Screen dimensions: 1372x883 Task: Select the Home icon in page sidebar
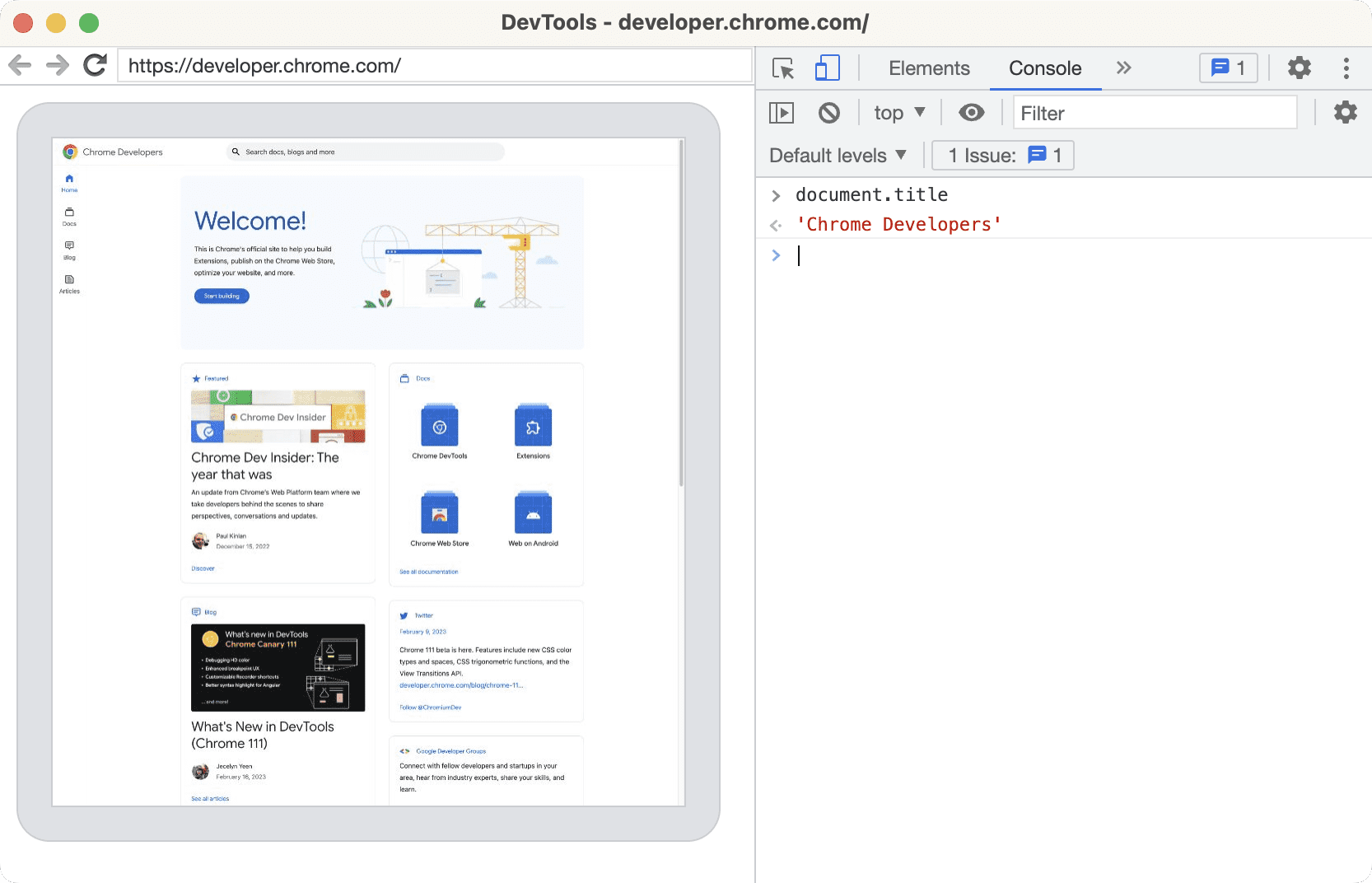coord(69,183)
